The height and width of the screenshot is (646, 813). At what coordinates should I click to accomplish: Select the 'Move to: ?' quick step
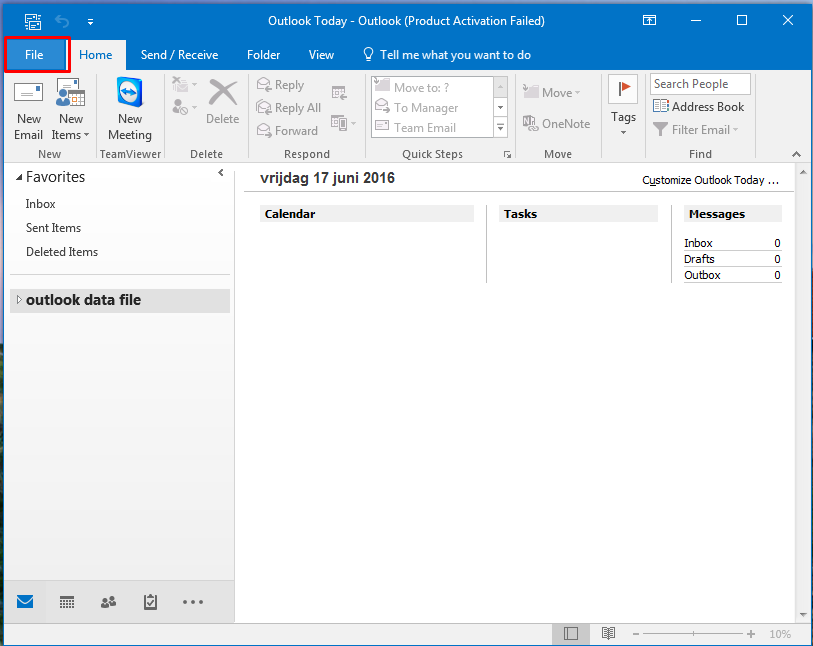tap(432, 87)
